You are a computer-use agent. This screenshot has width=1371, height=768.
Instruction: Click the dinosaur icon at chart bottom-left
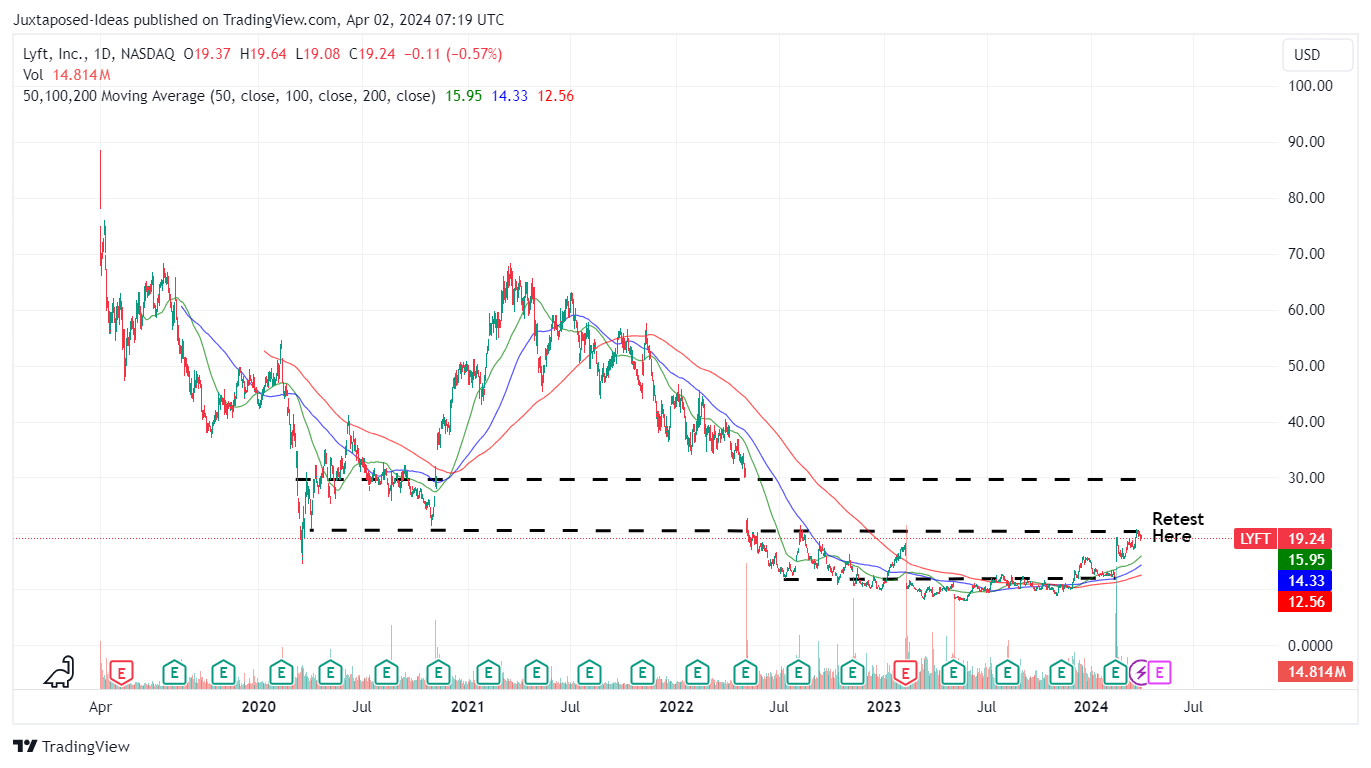(x=59, y=671)
